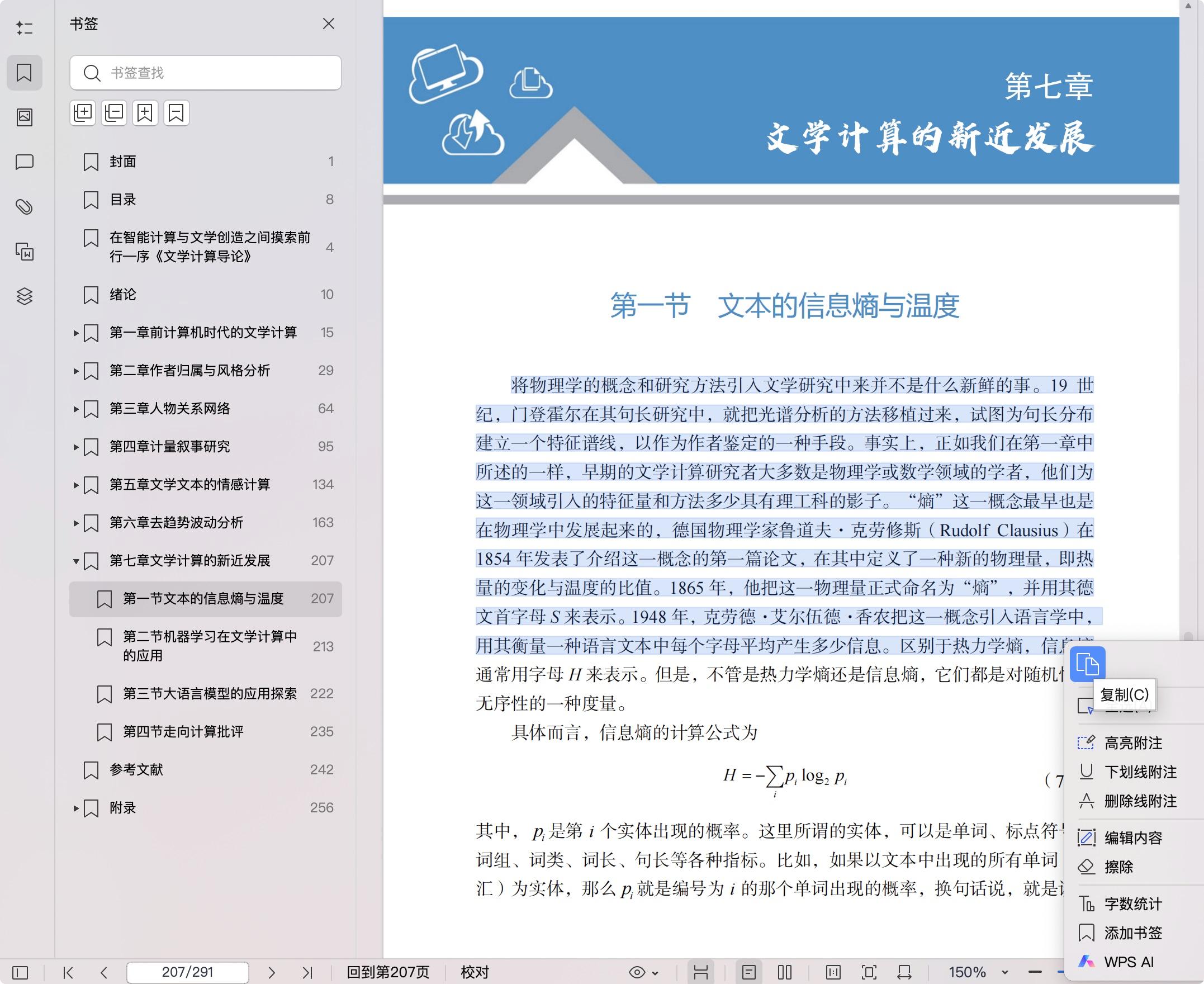Expand 第四章计量叙事研究 bookmark
The height and width of the screenshot is (984, 1204).
[x=76, y=447]
